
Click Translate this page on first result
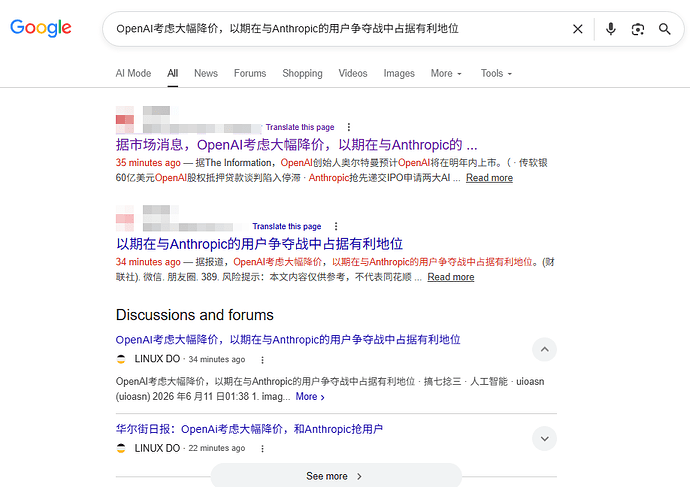point(300,127)
